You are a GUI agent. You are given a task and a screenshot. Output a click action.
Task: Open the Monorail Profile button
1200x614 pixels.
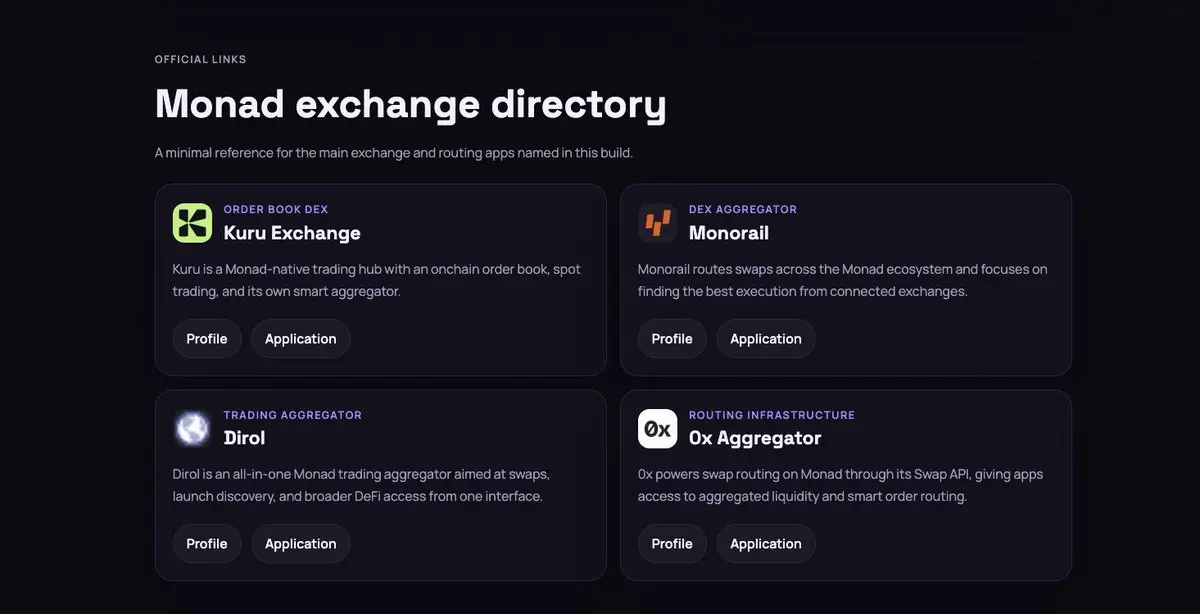point(672,339)
